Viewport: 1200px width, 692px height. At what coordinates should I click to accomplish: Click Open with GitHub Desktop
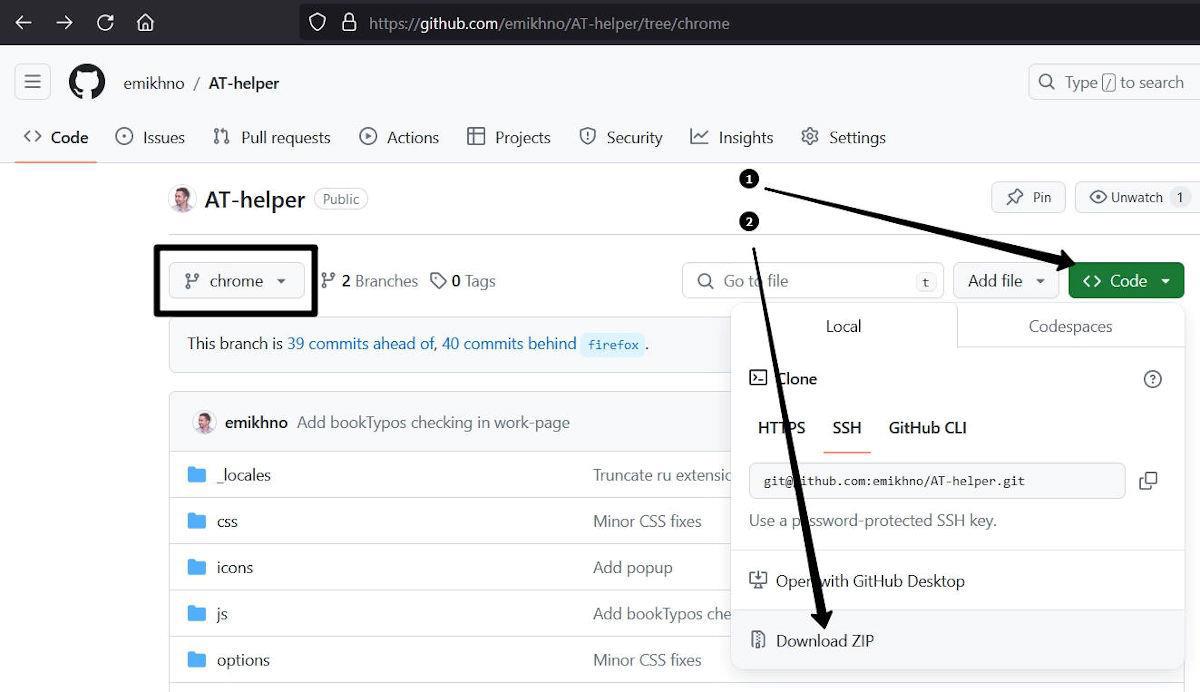tap(869, 581)
